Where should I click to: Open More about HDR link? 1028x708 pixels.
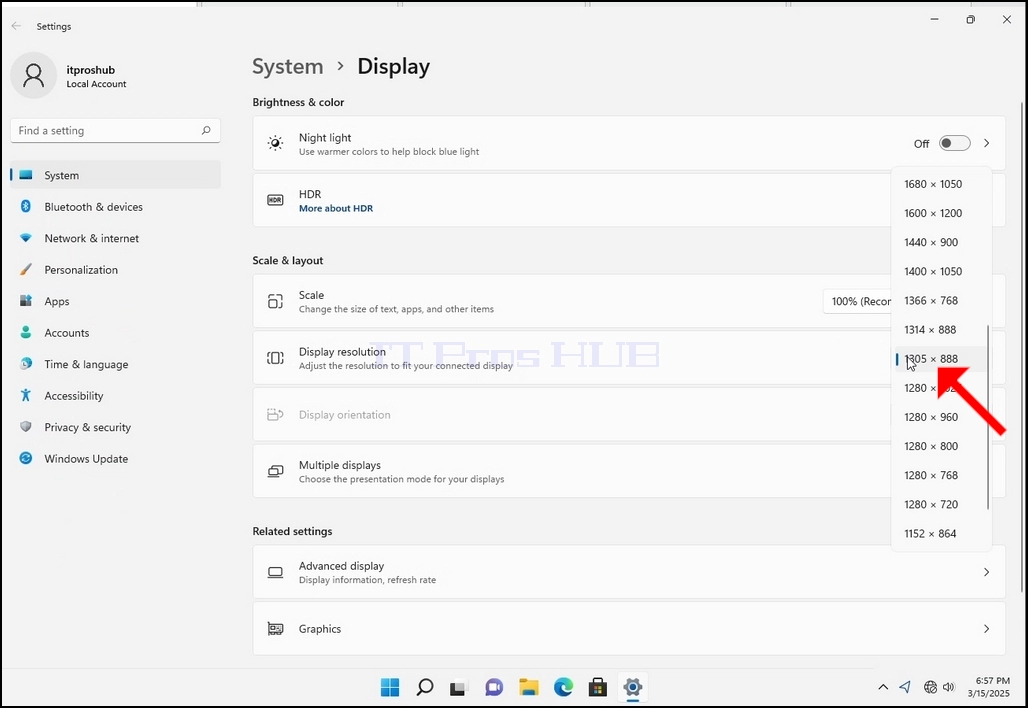click(336, 208)
